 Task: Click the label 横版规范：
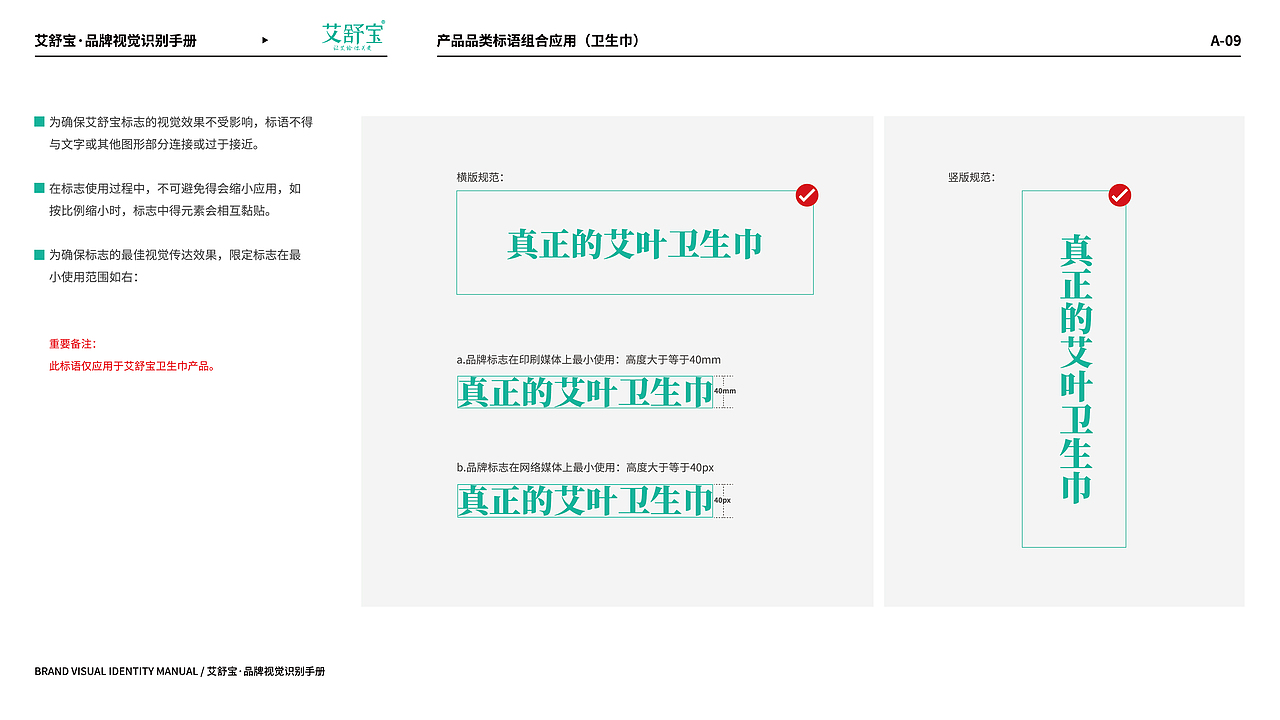point(480,177)
